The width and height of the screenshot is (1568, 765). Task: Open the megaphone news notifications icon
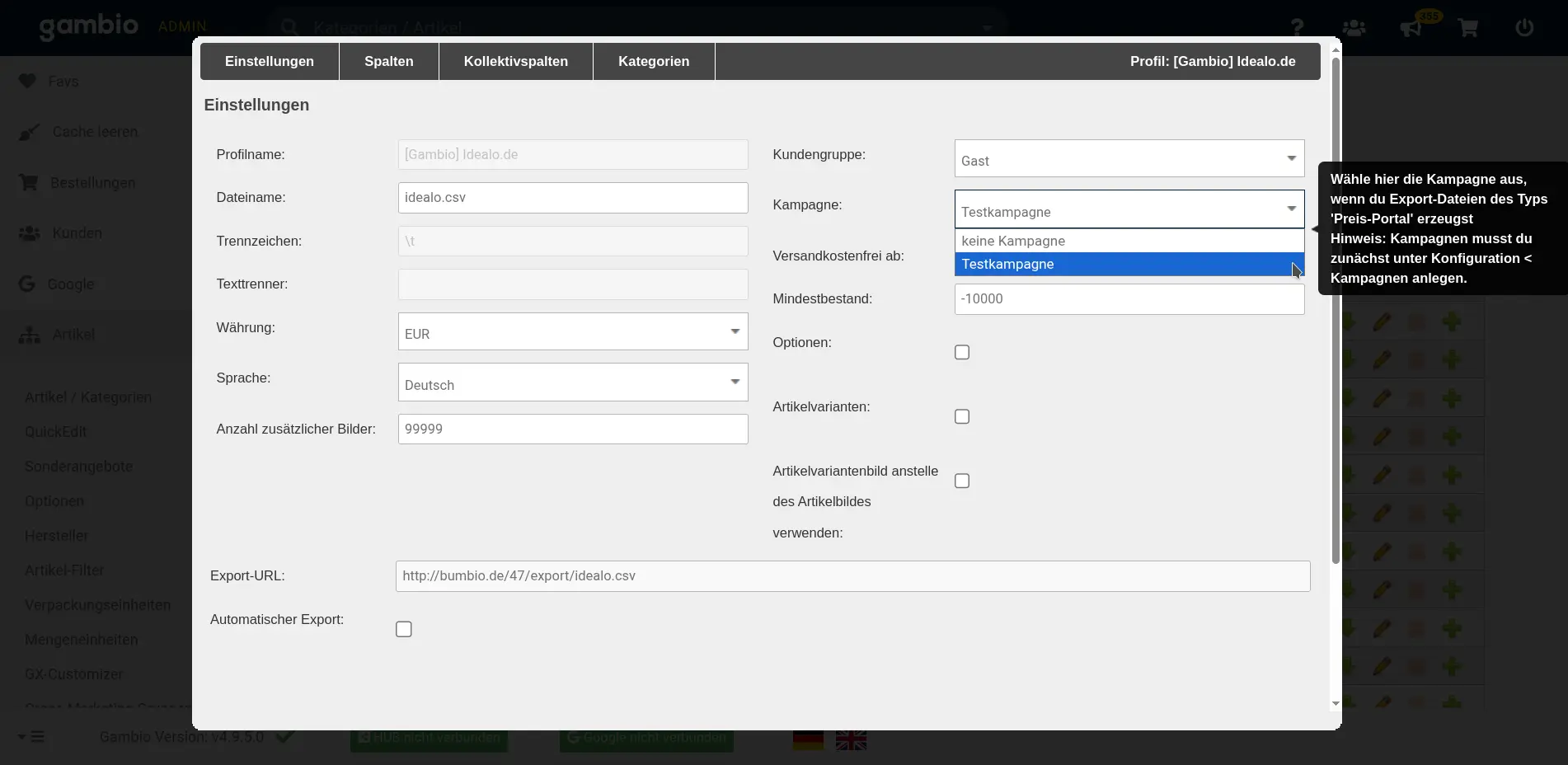(x=1411, y=28)
